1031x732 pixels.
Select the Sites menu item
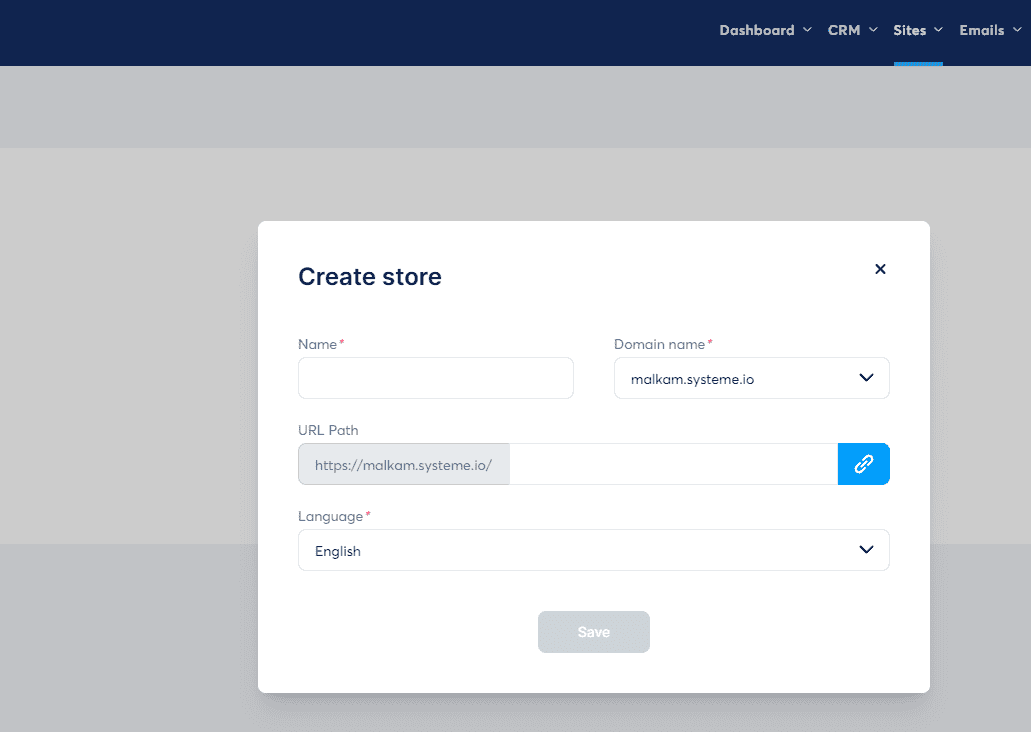(x=909, y=30)
